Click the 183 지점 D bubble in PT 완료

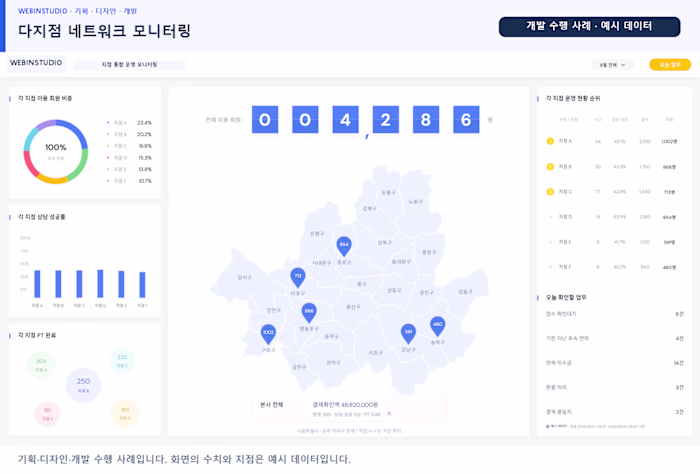click(125, 413)
